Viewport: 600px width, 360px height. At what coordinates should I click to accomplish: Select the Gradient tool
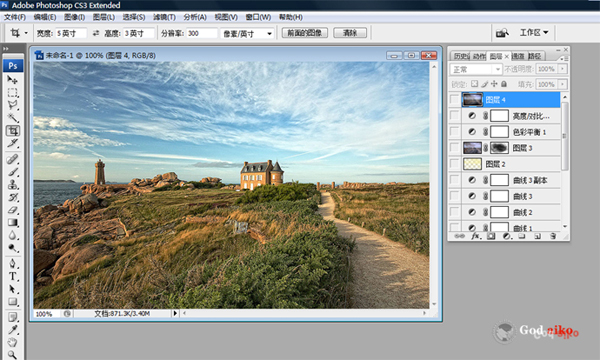tap(13, 223)
